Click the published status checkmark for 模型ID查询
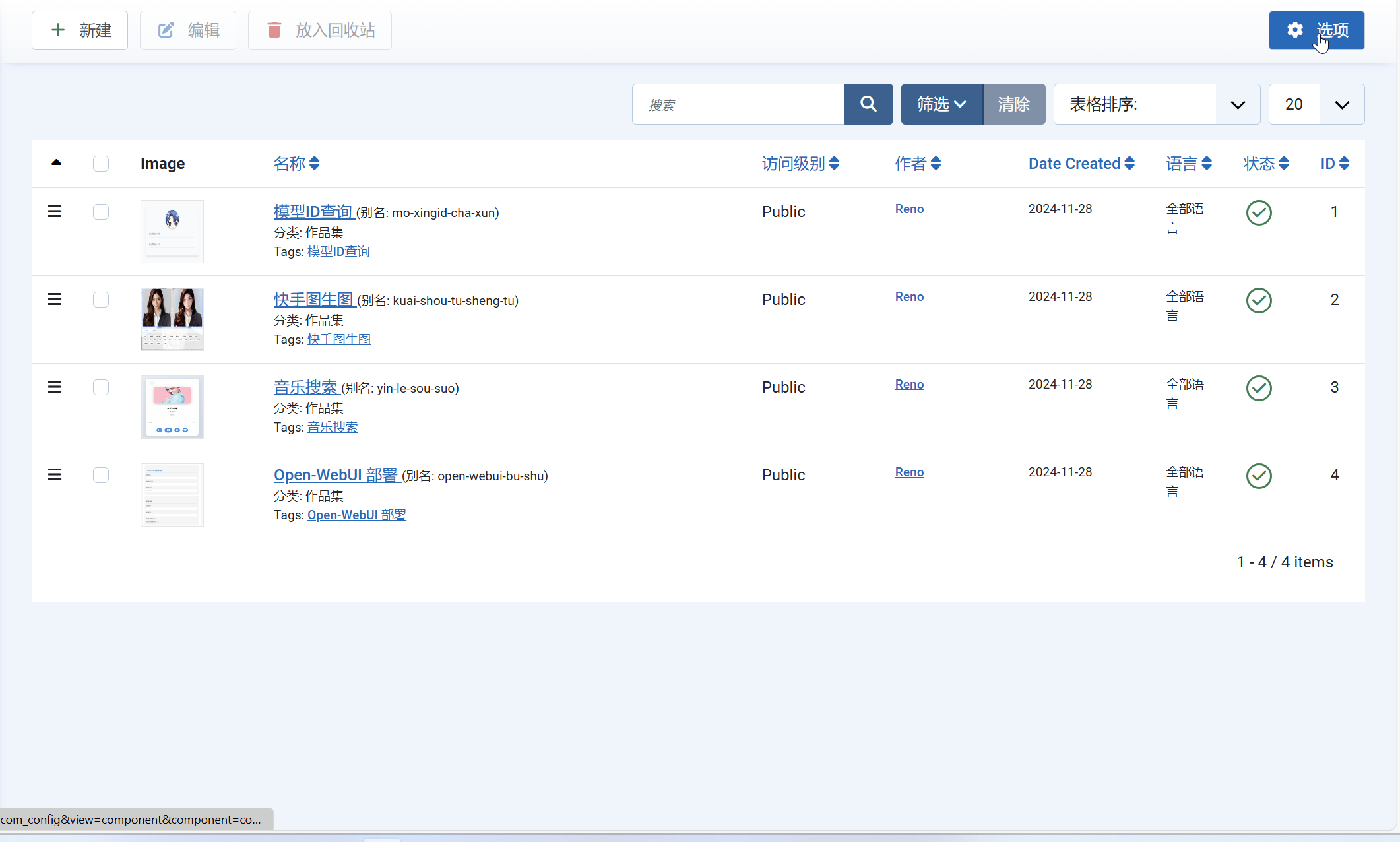 click(1259, 212)
